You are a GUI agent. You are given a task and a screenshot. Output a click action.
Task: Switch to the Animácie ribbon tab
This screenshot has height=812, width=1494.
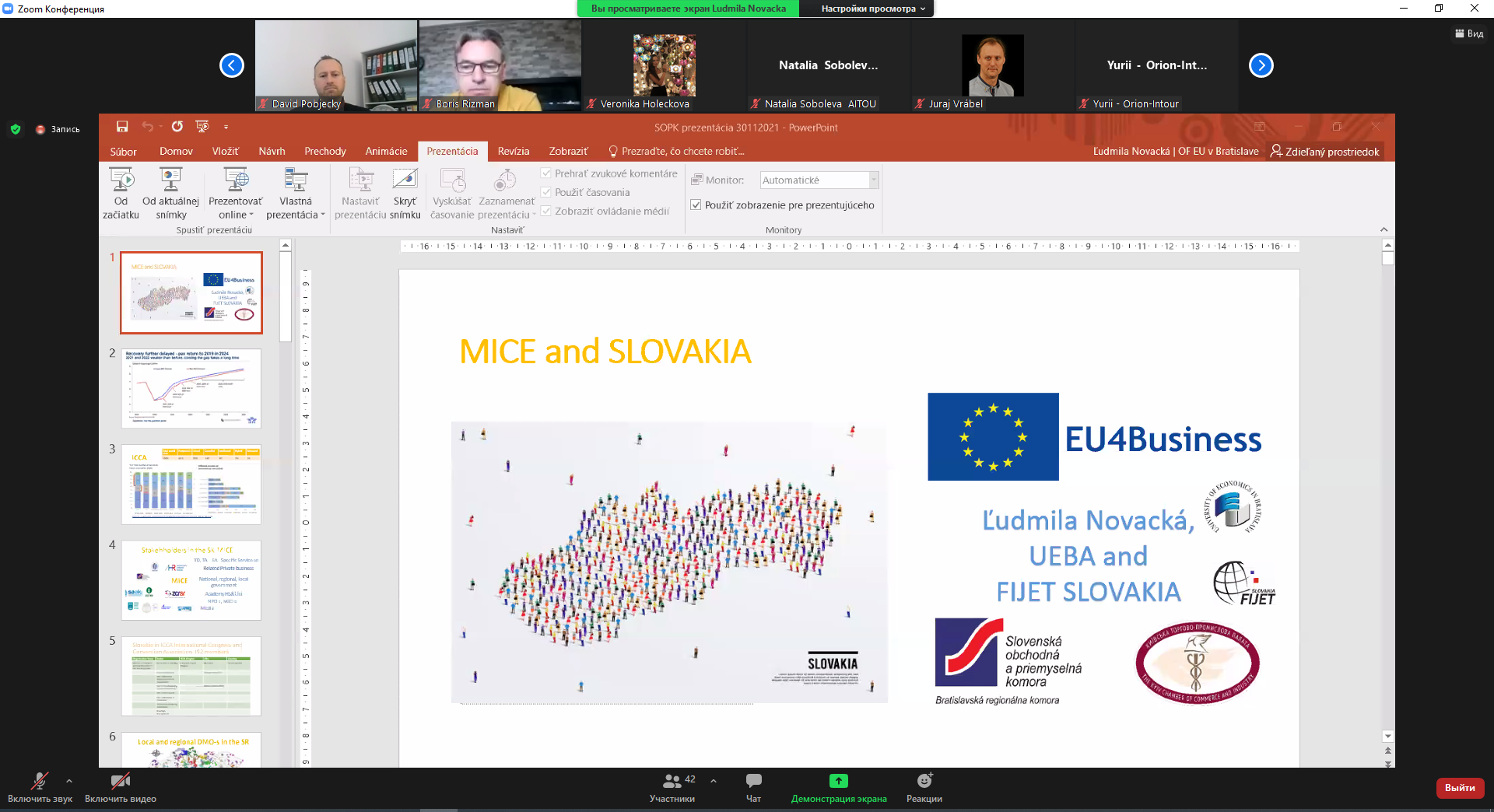(386, 151)
